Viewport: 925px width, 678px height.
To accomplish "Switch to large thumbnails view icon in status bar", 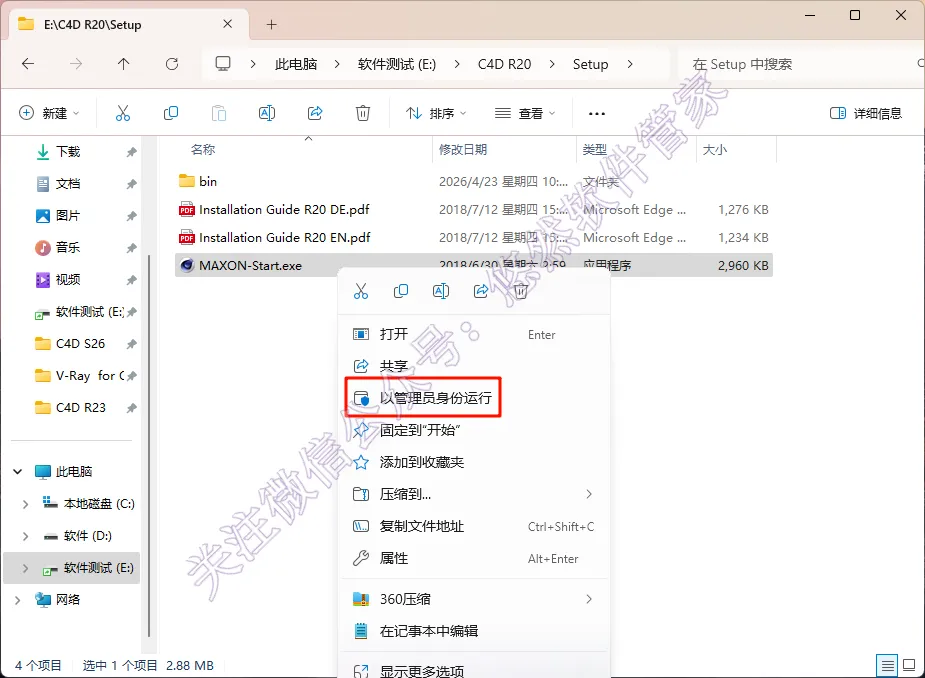I will tap(909, 666).
